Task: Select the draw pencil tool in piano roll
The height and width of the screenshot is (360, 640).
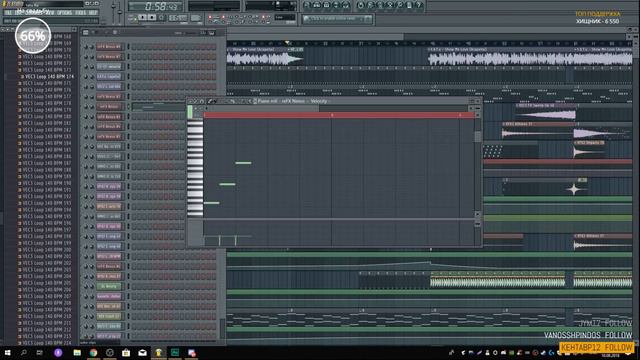Action: point(211,101)
